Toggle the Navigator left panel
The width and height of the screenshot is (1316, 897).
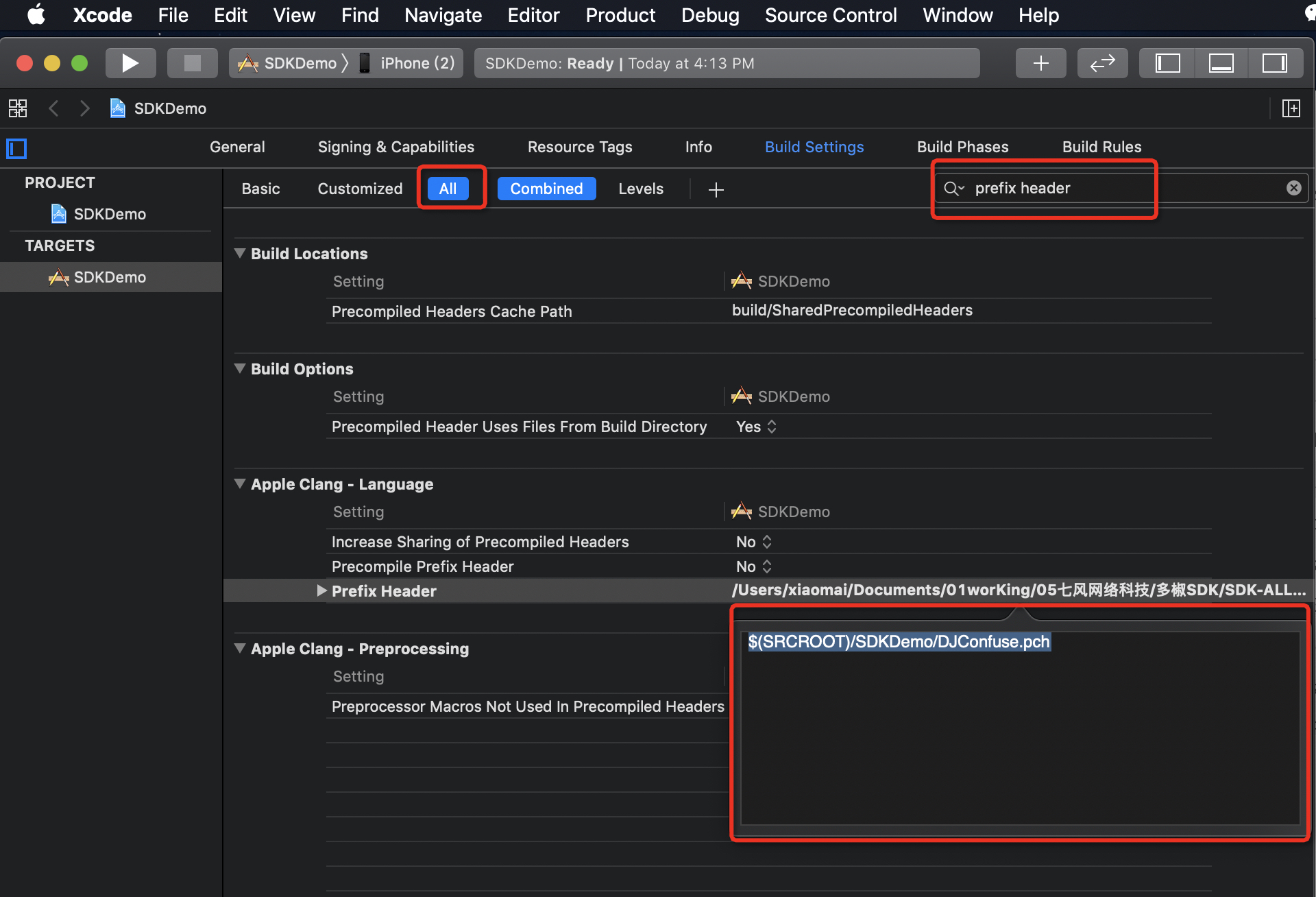(x=1167, y=63)
